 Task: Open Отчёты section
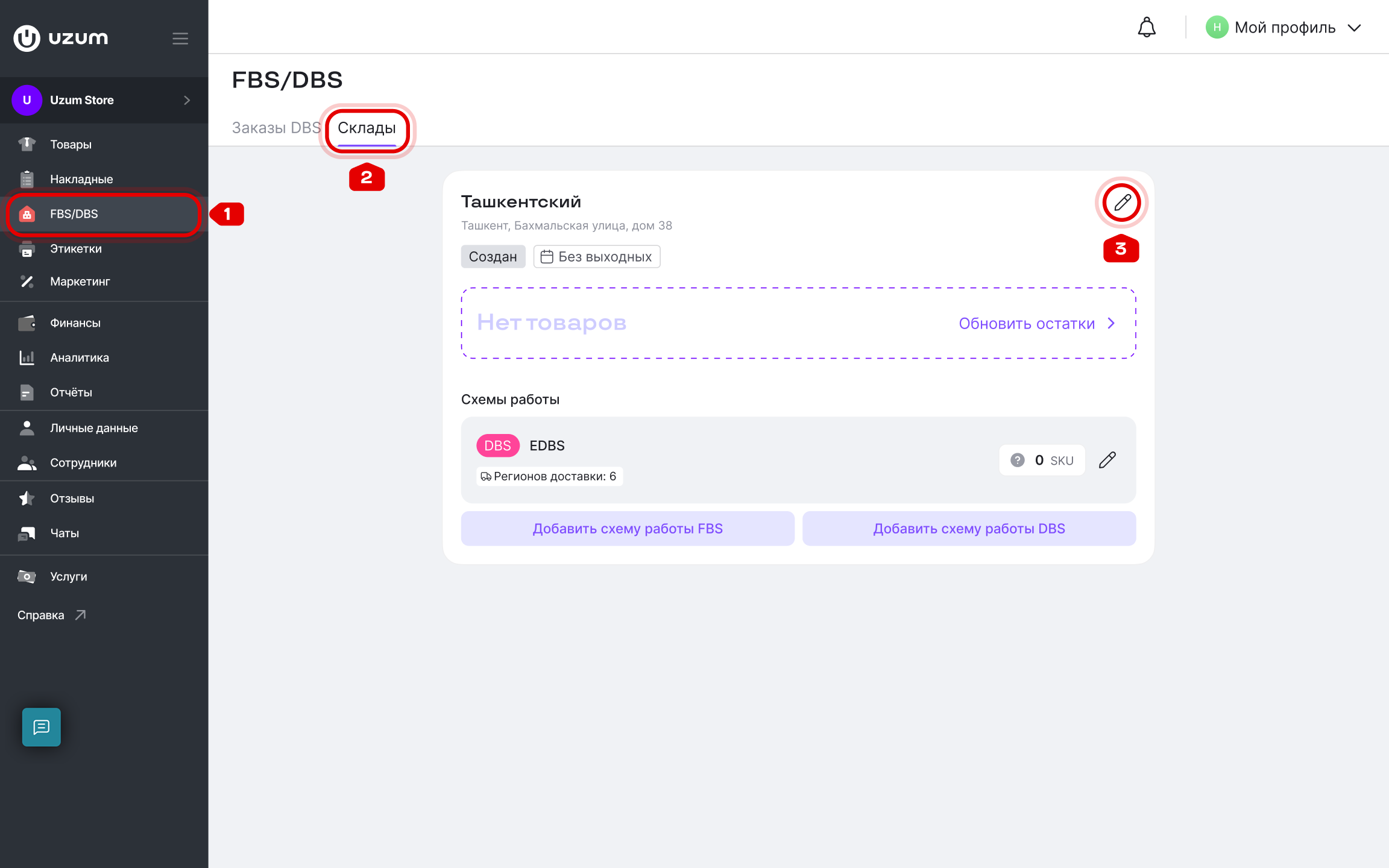104,392
